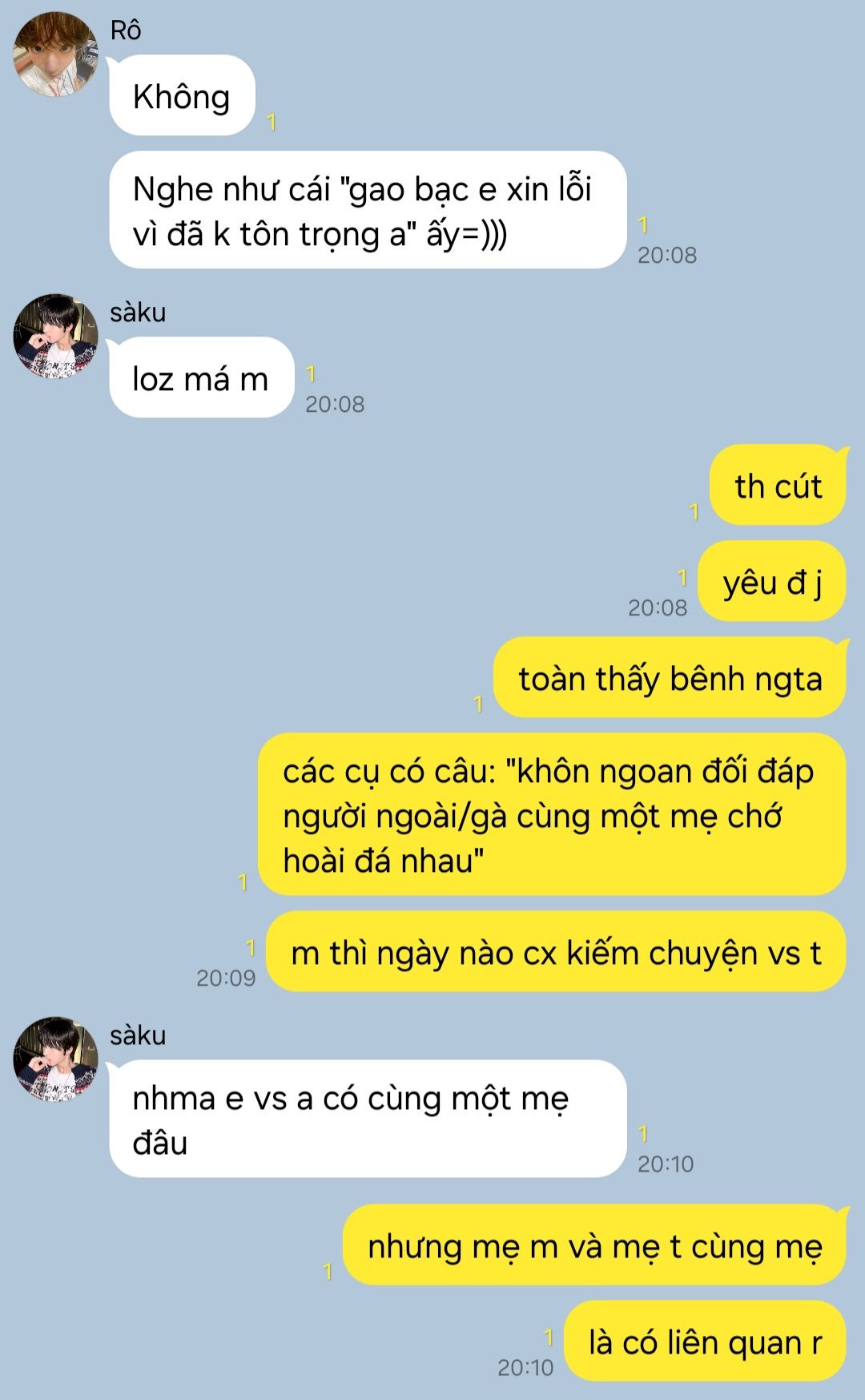Screen dimensions: 865x1400
Task: Tap the 'Nghe như cái gao bạc' message
Action: click(x=368, y=210)
